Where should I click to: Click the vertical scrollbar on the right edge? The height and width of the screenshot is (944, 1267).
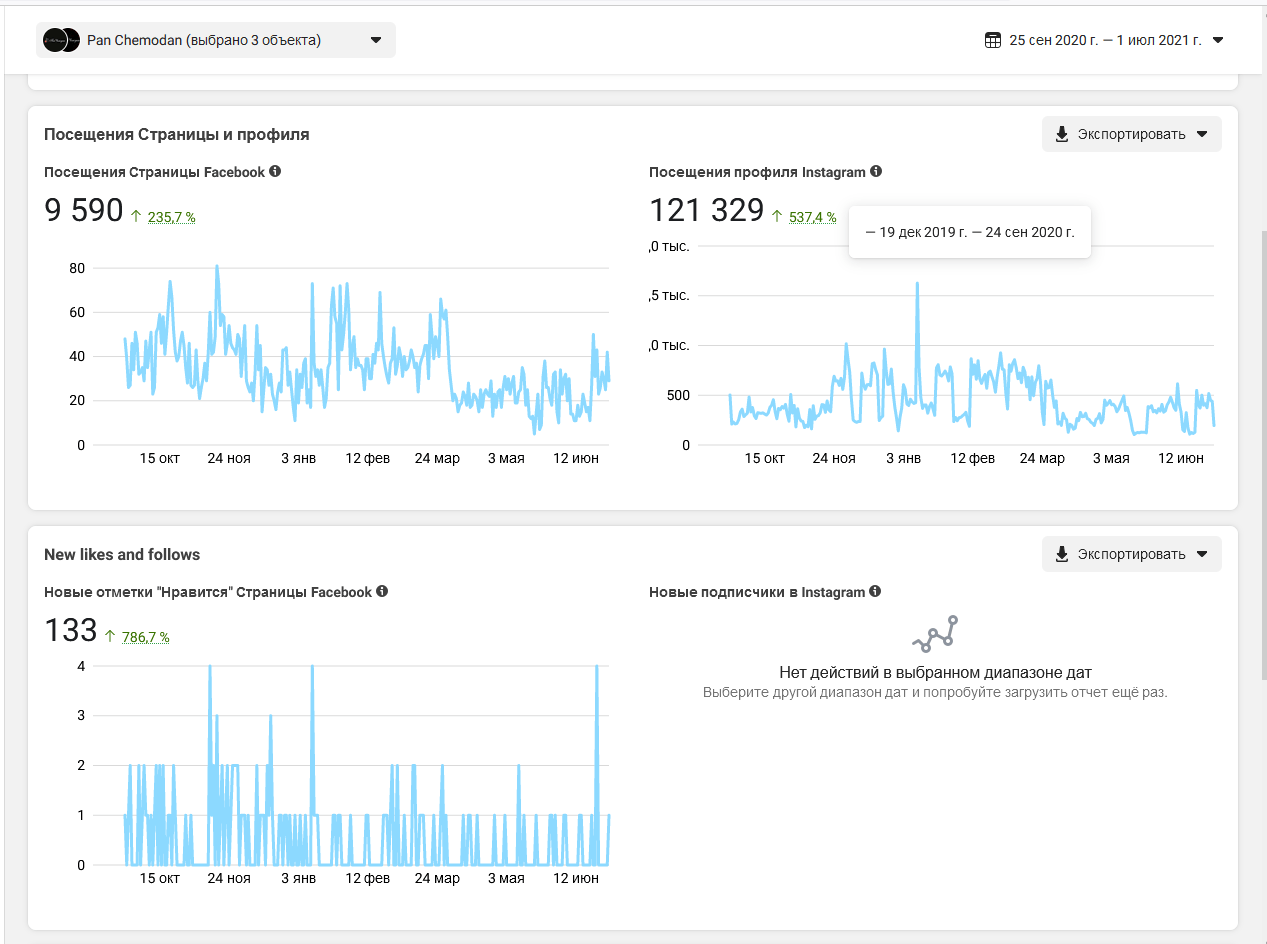point(1260,450)
